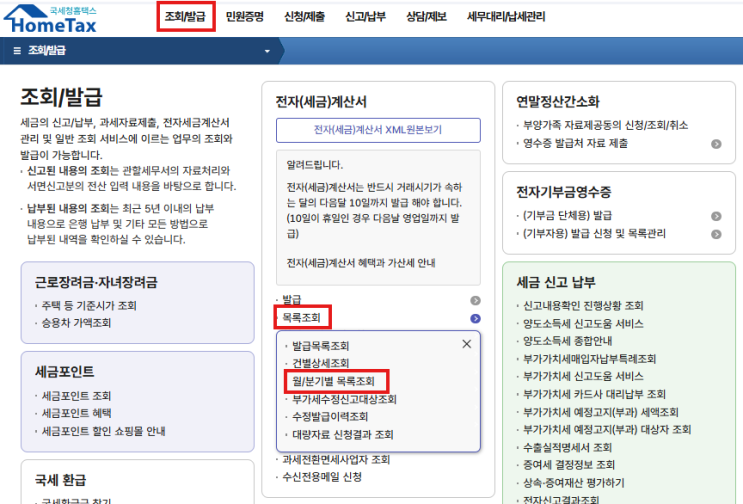Open 발급목록조회
The width and height of the screenshot is (743, 504).
pos(321,346)
